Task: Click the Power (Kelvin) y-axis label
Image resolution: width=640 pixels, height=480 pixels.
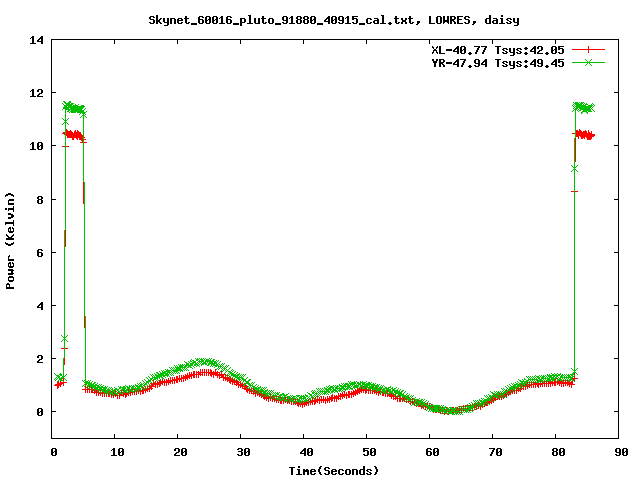Action: coord(10,241)
